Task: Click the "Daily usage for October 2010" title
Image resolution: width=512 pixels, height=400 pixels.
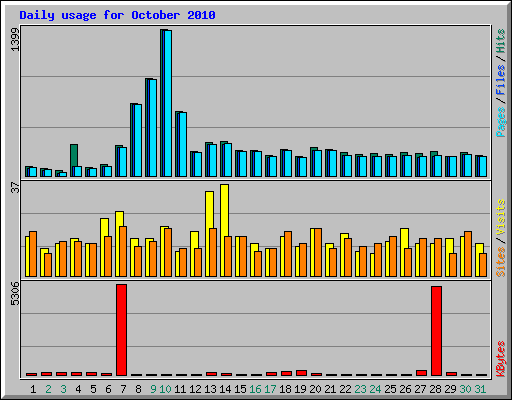Action: coord(117,15)
